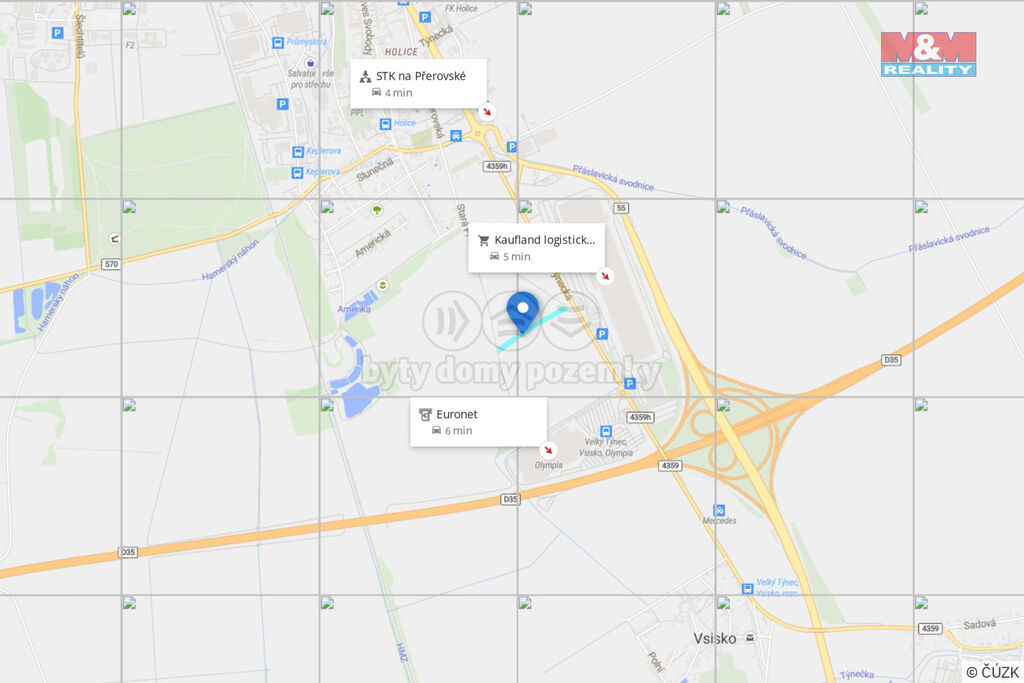This screenshot has width=1024, height=683.
Task: Click the 570 road number badge
Action: (x=111, y=264)
